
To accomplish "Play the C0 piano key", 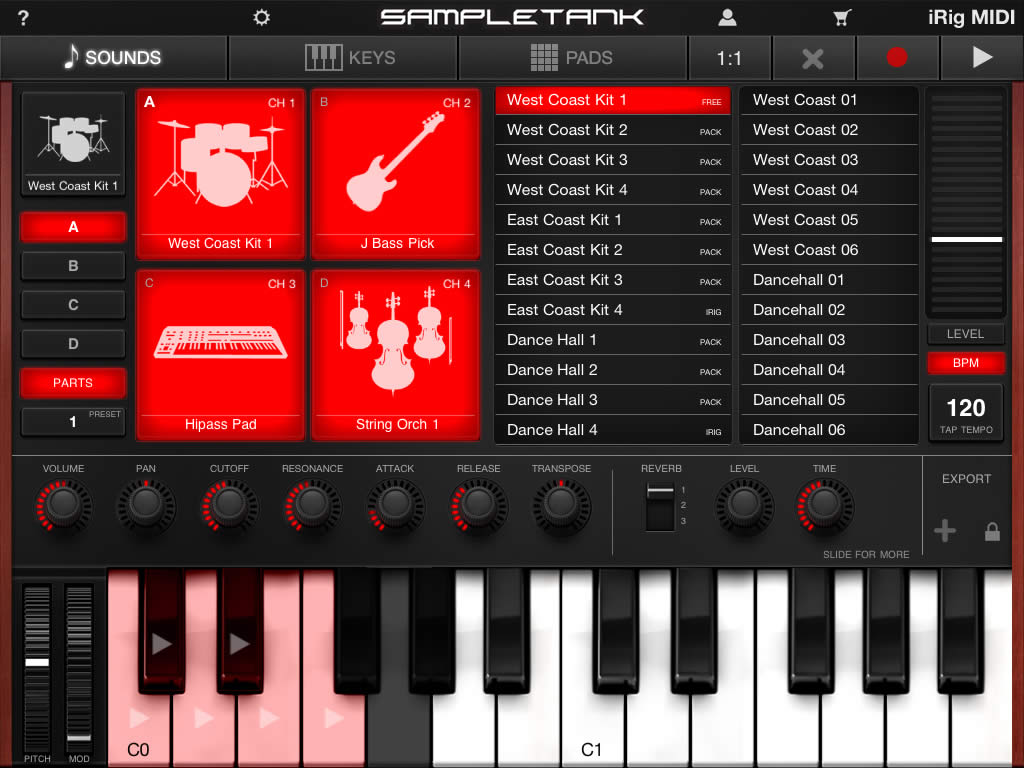I will (138, 725).
